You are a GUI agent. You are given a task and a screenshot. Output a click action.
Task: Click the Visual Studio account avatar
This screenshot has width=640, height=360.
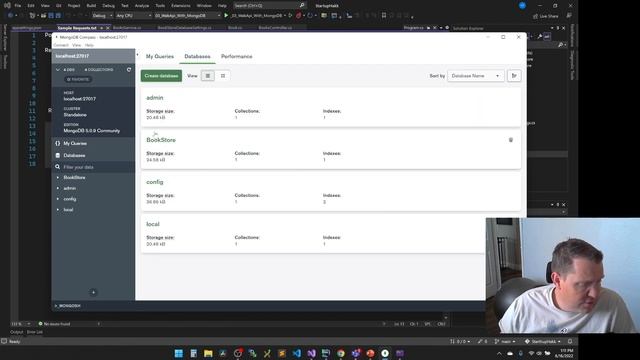(x=522, y=6)
